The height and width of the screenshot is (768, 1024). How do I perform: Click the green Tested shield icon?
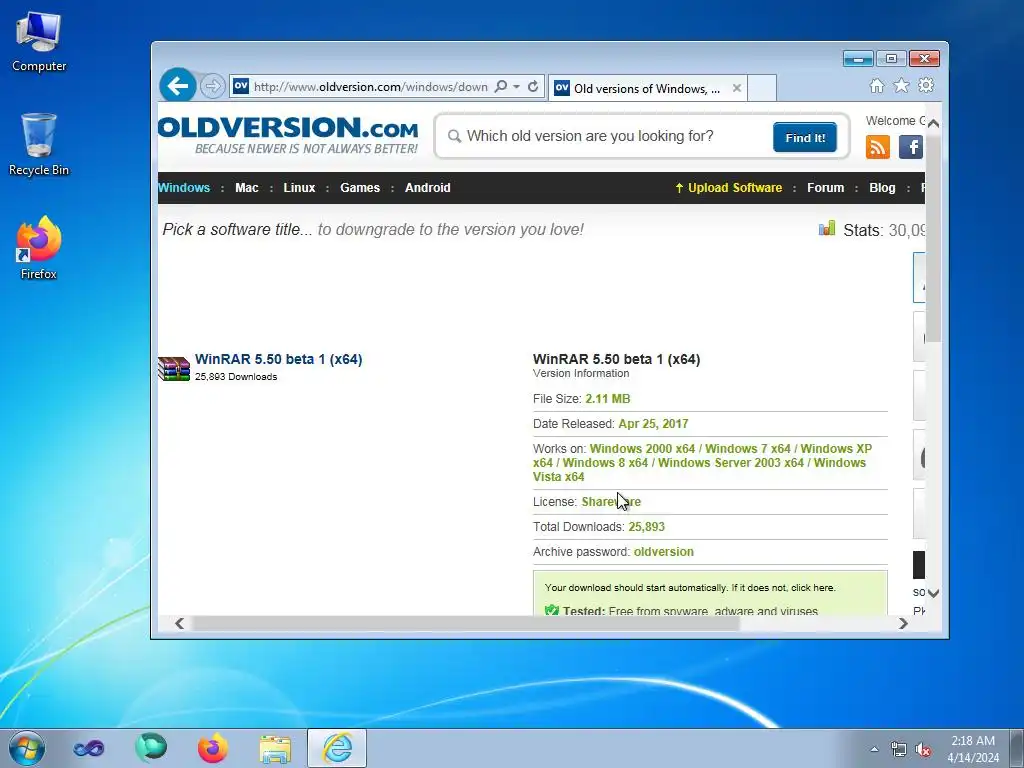click(552, 611)
